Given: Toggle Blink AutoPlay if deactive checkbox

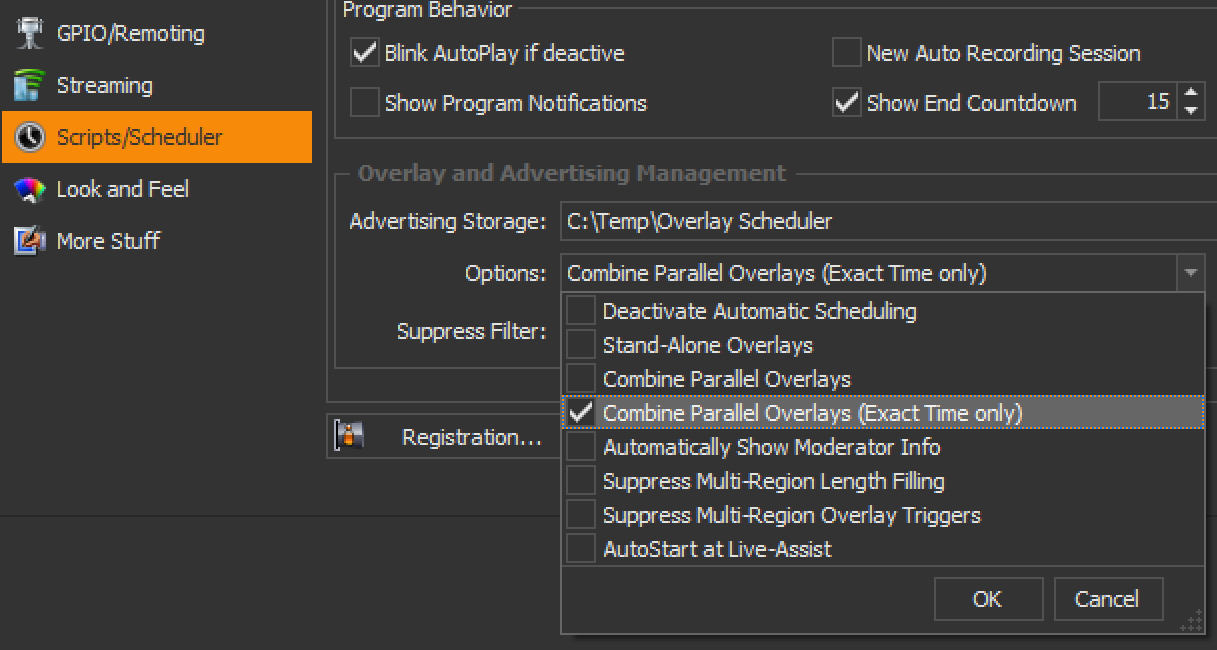Looking at the screenshot, I should pyautogui.click(x=365, y=52).
